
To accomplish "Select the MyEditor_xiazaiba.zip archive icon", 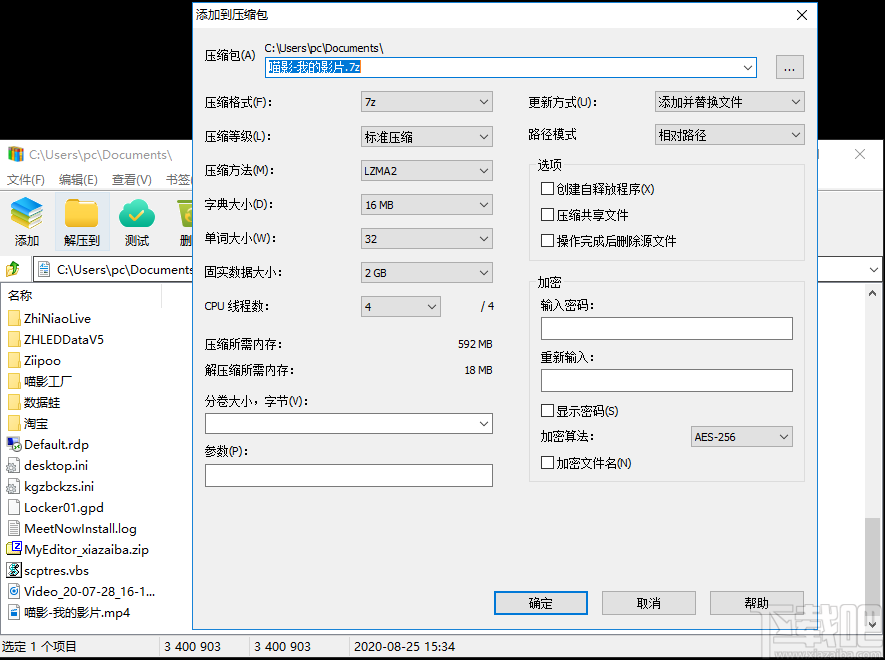I will 14,549.
